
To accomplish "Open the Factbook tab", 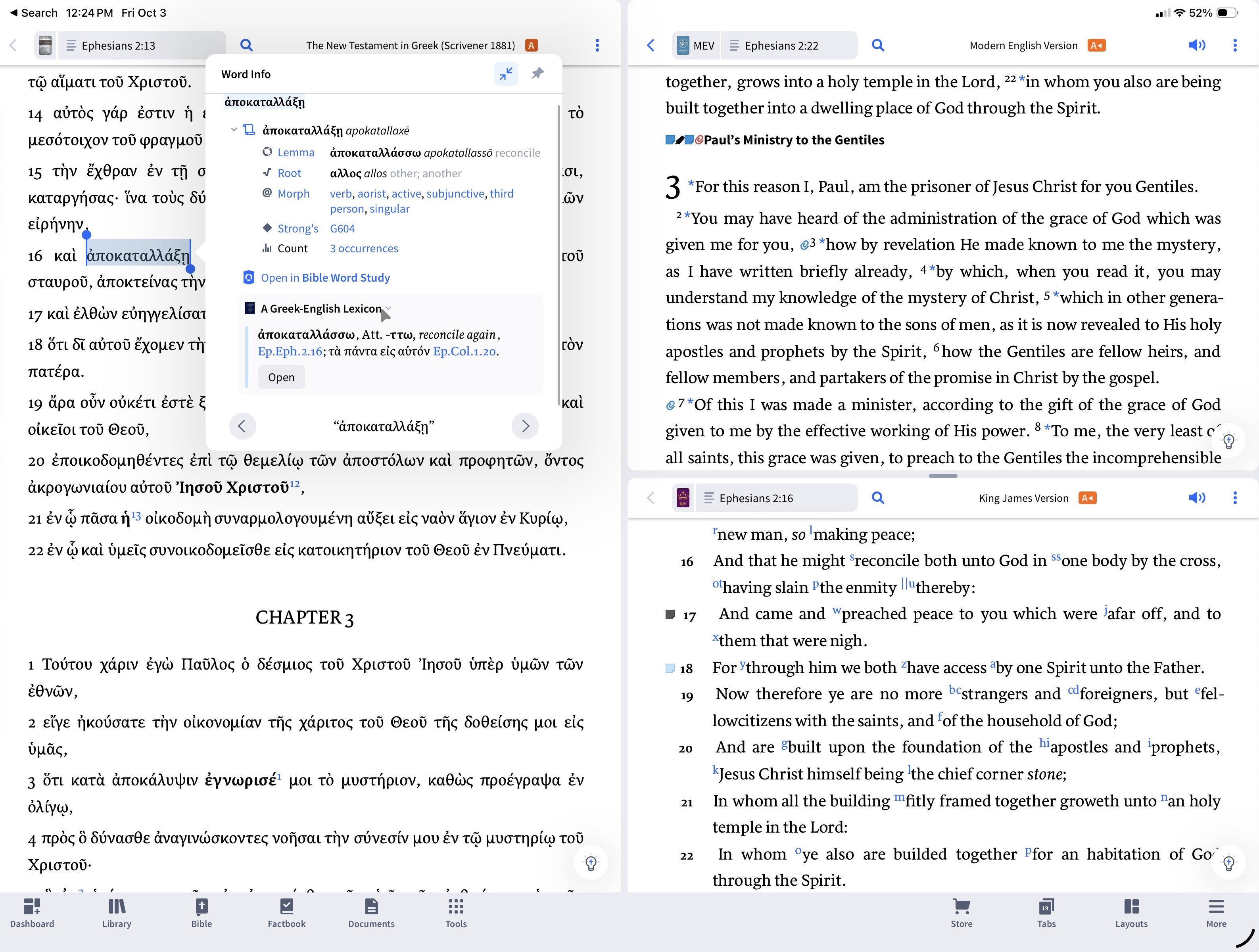I will coord(286,912).
